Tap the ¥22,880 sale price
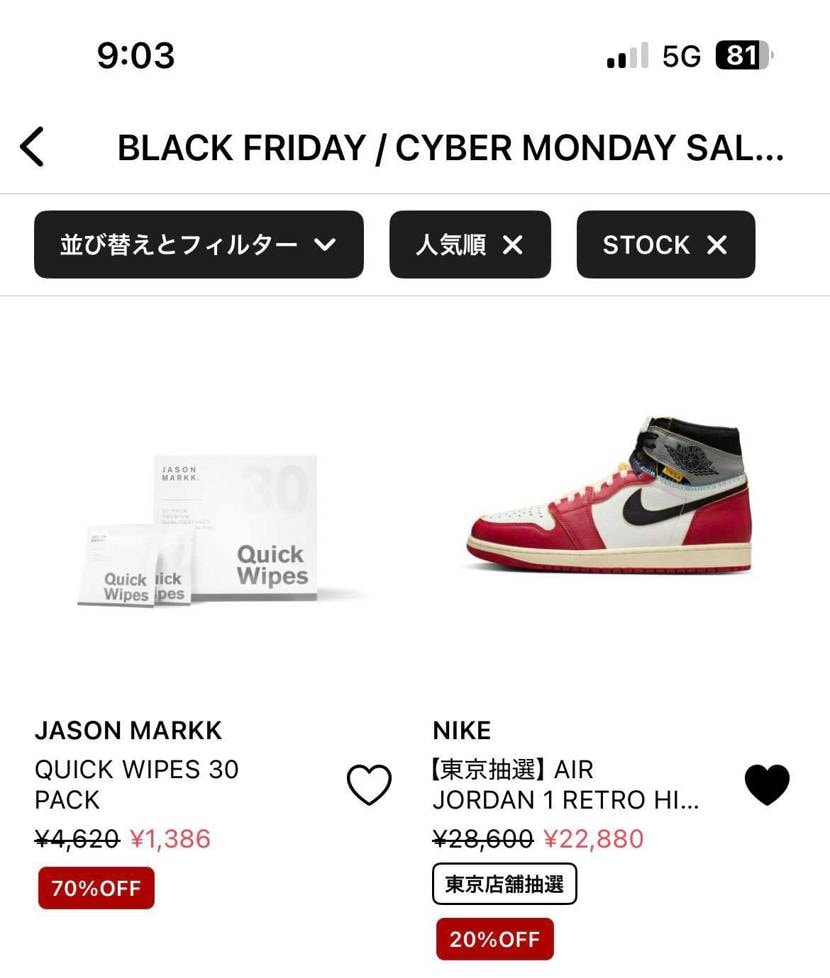Screen dimensions: 830x978 tap(594, 838)
